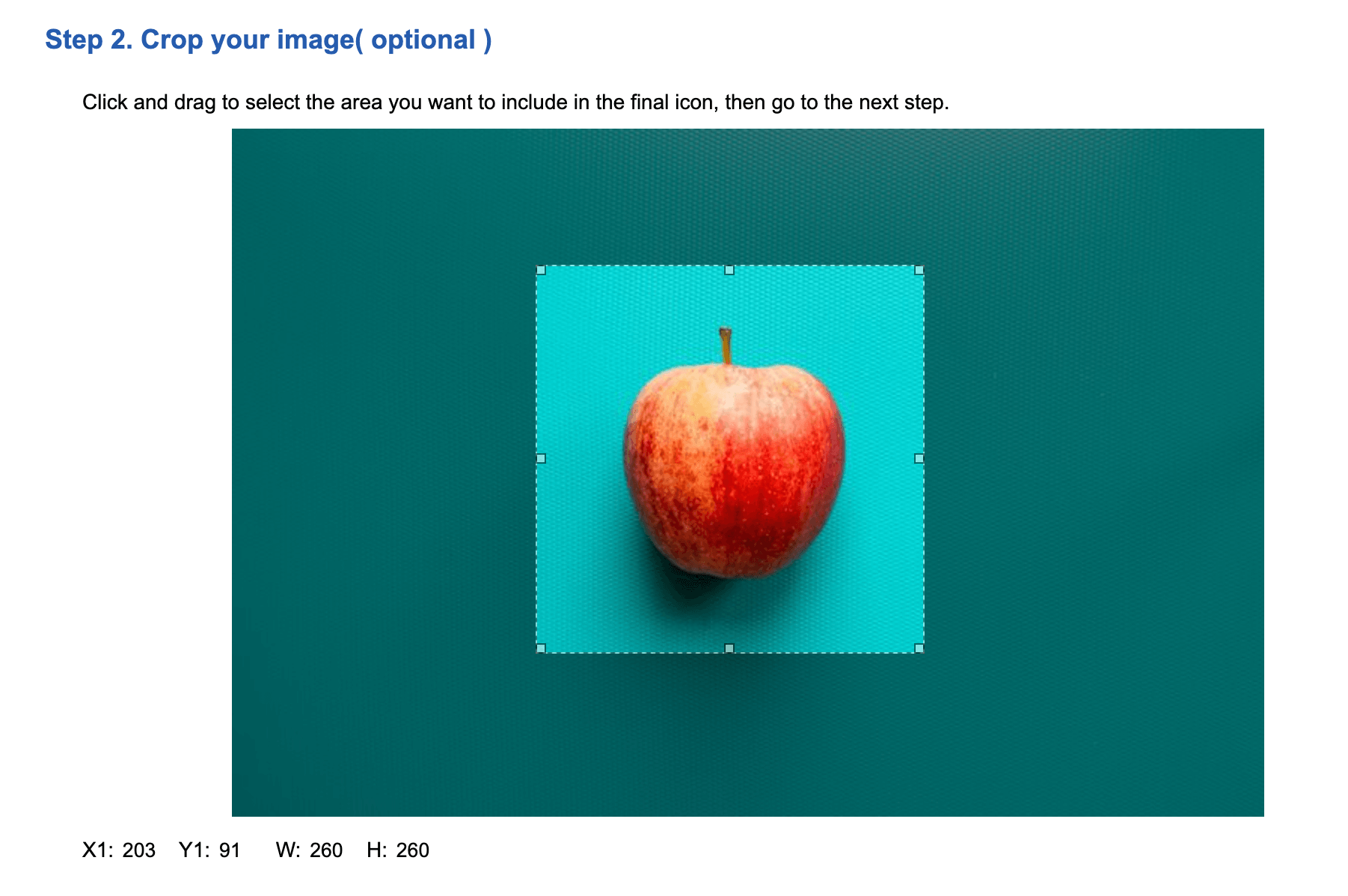
Task: Click the red apple inside the selection
Action: coord(735,470)
